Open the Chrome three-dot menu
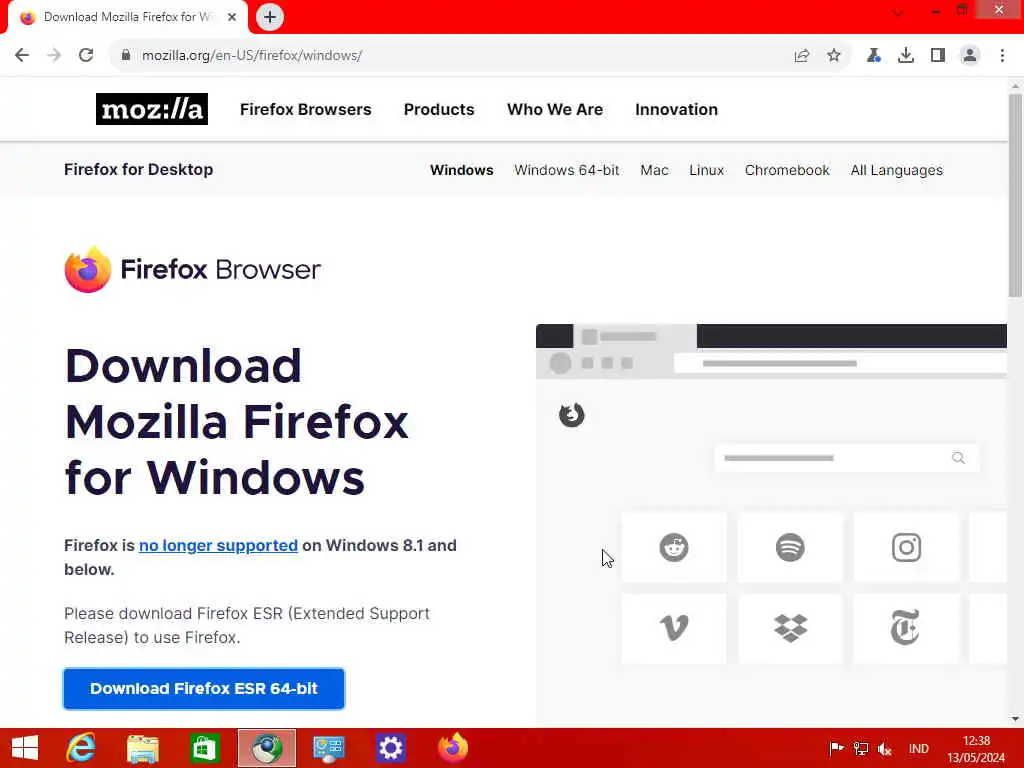This screenshot has width=1024, height=768. pos(1002,56)
